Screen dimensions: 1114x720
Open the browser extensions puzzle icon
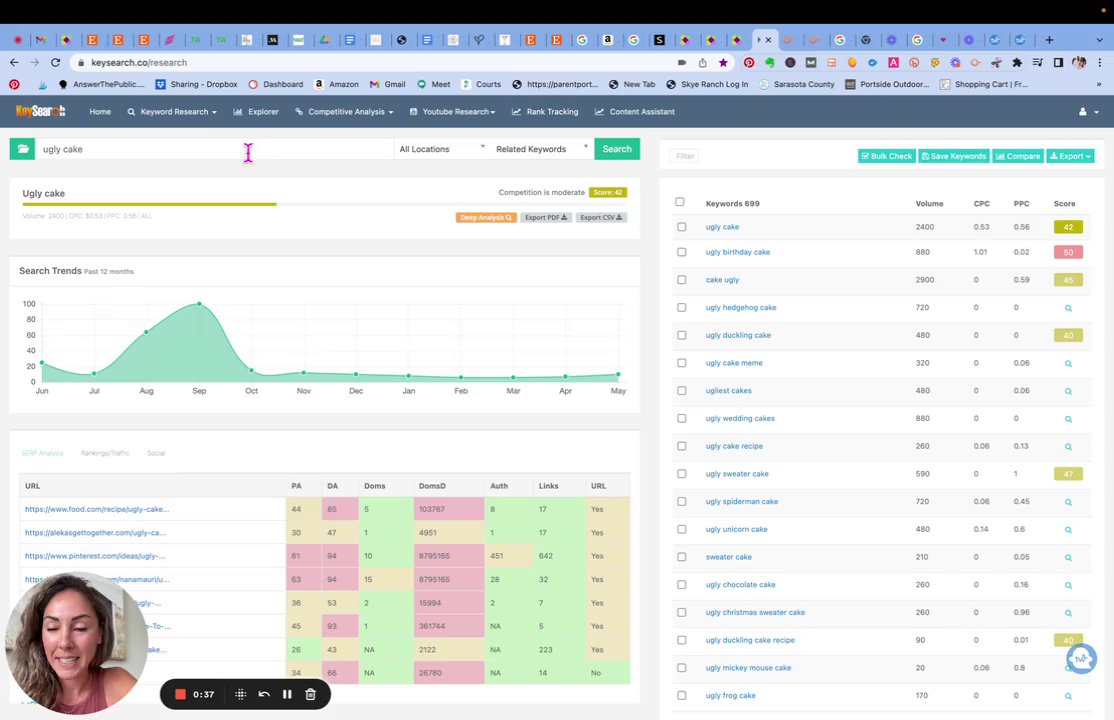(x=1017, y=63)
